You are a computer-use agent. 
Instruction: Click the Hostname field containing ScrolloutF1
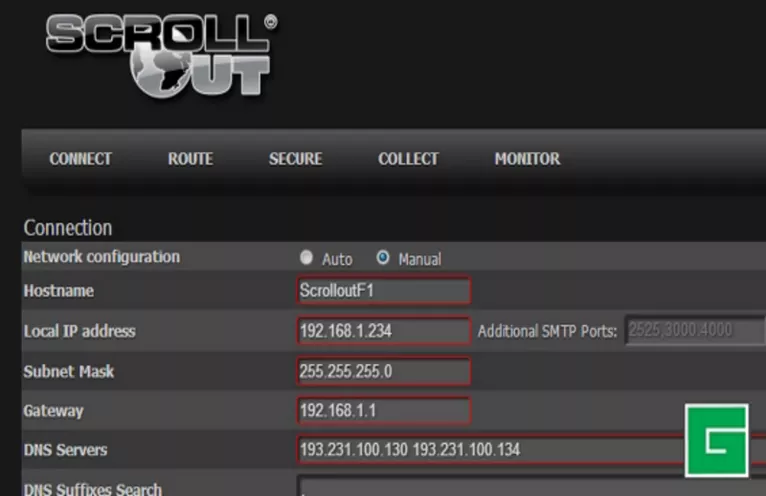click(x=383, y=291)
